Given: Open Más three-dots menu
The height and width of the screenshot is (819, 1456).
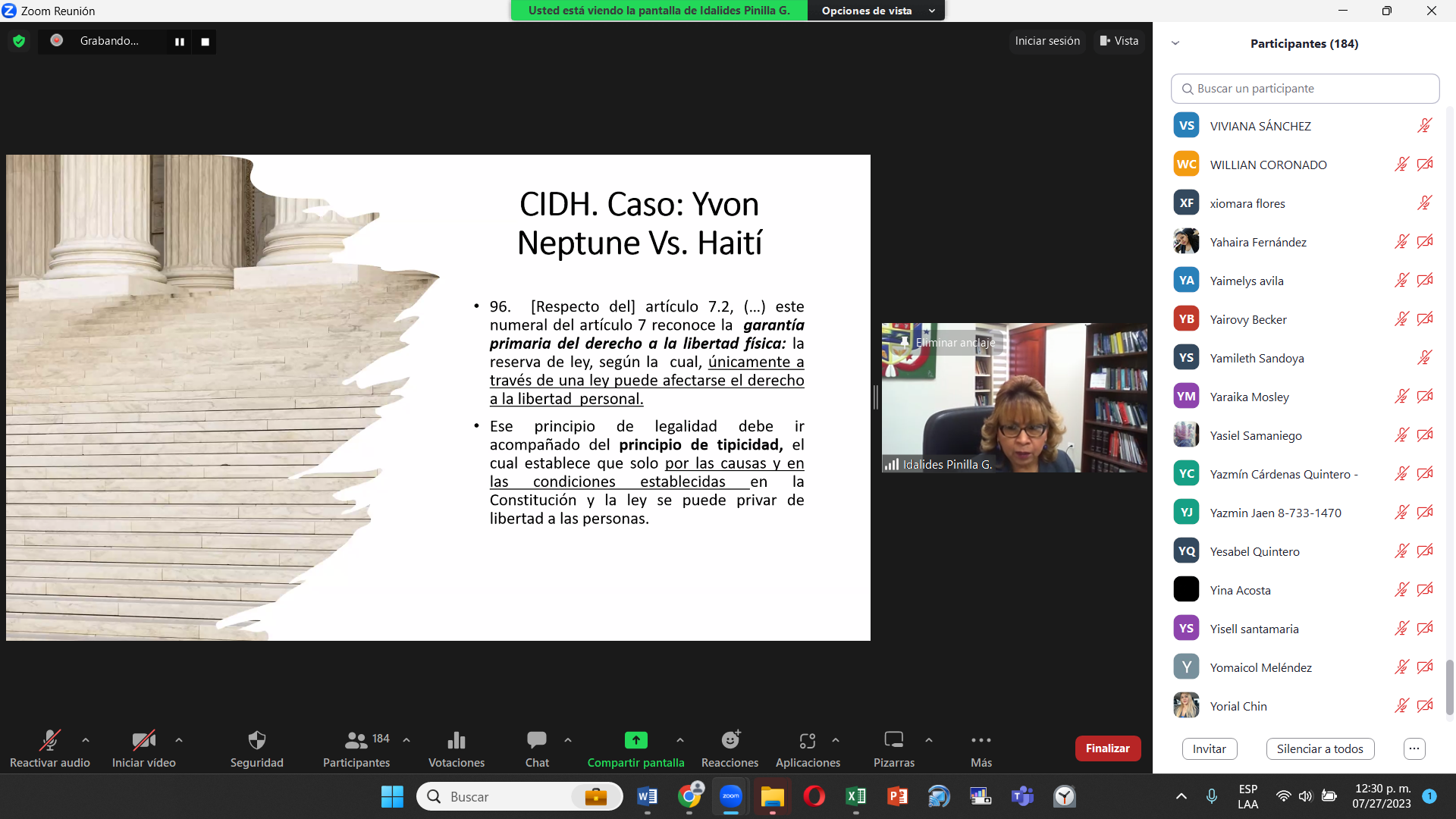Looking at the screenshot, I should [x=981, y=739].
